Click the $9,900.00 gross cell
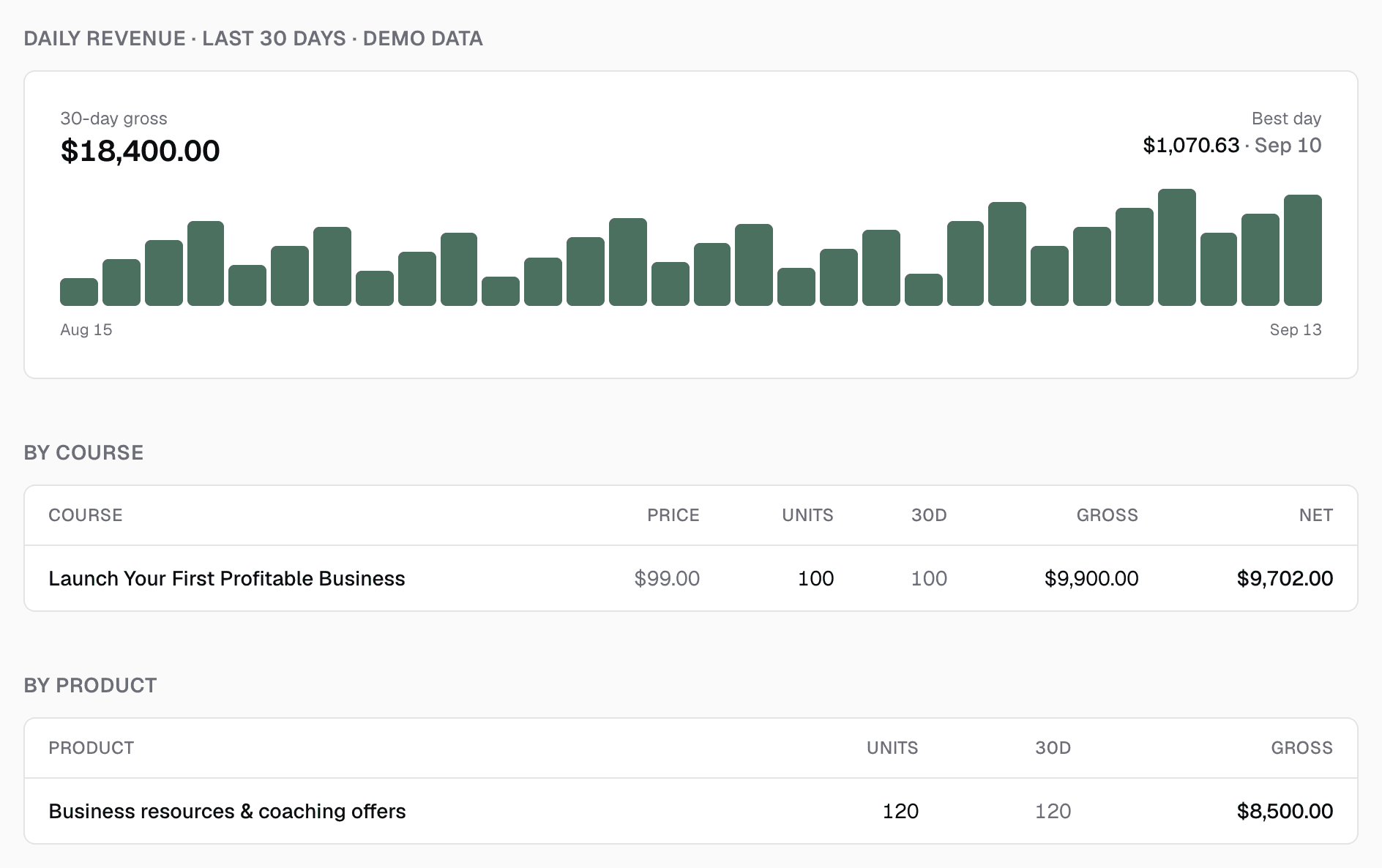 tap(1091, 578)
